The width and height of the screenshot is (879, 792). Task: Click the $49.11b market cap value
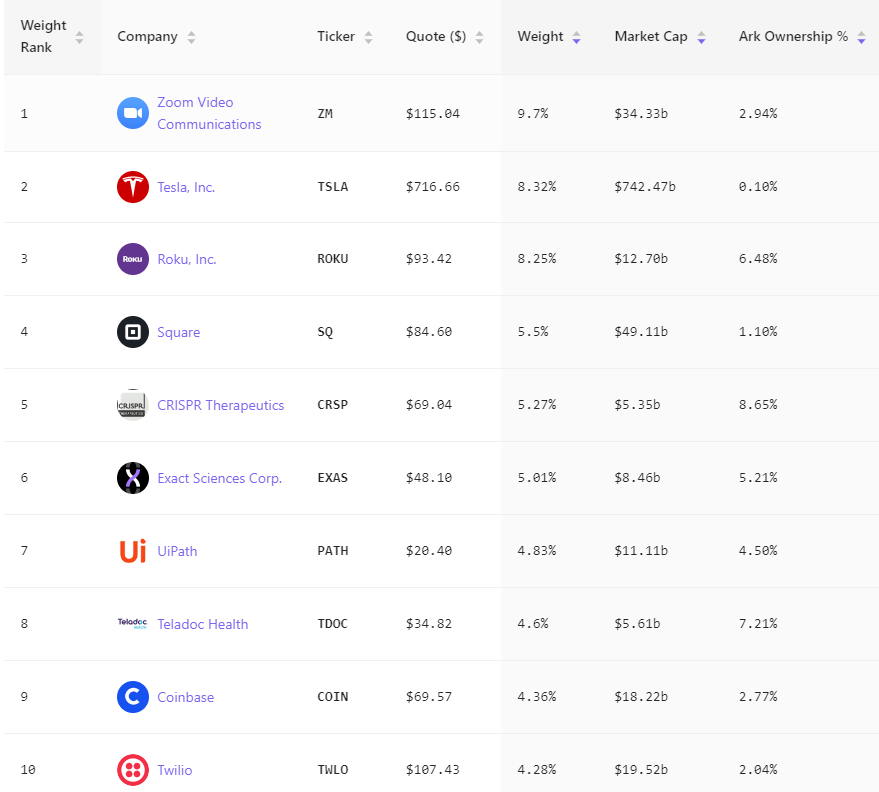click(641, 332)
